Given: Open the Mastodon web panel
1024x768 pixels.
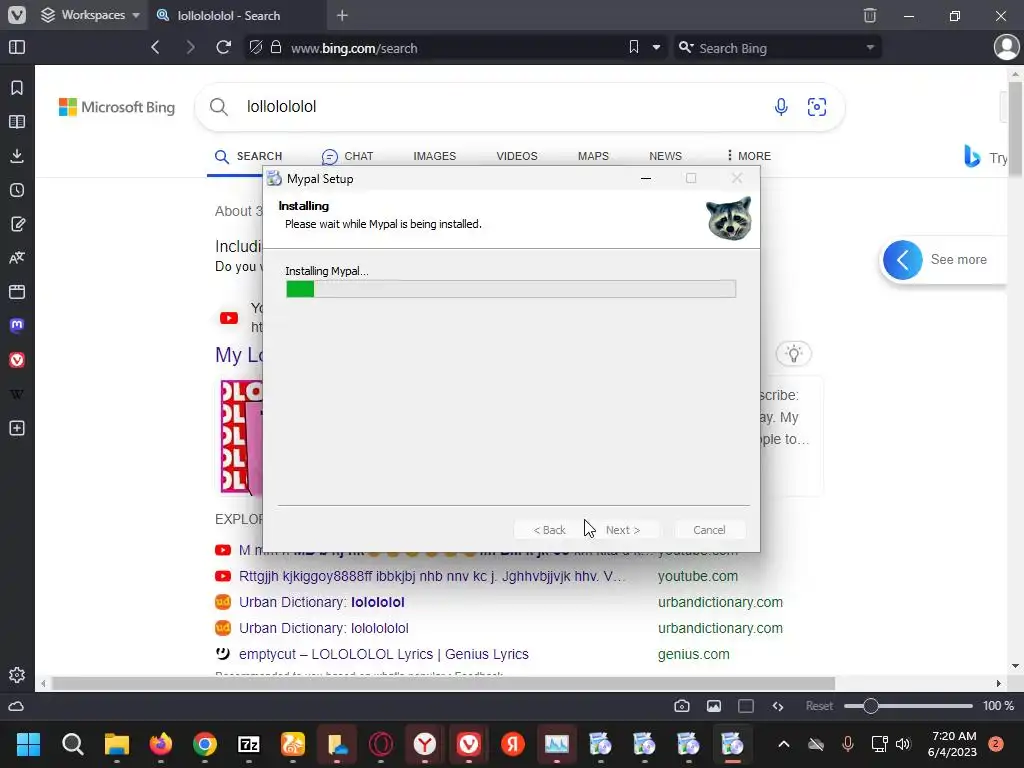Looking at the screenshot, I should point(17,325).
